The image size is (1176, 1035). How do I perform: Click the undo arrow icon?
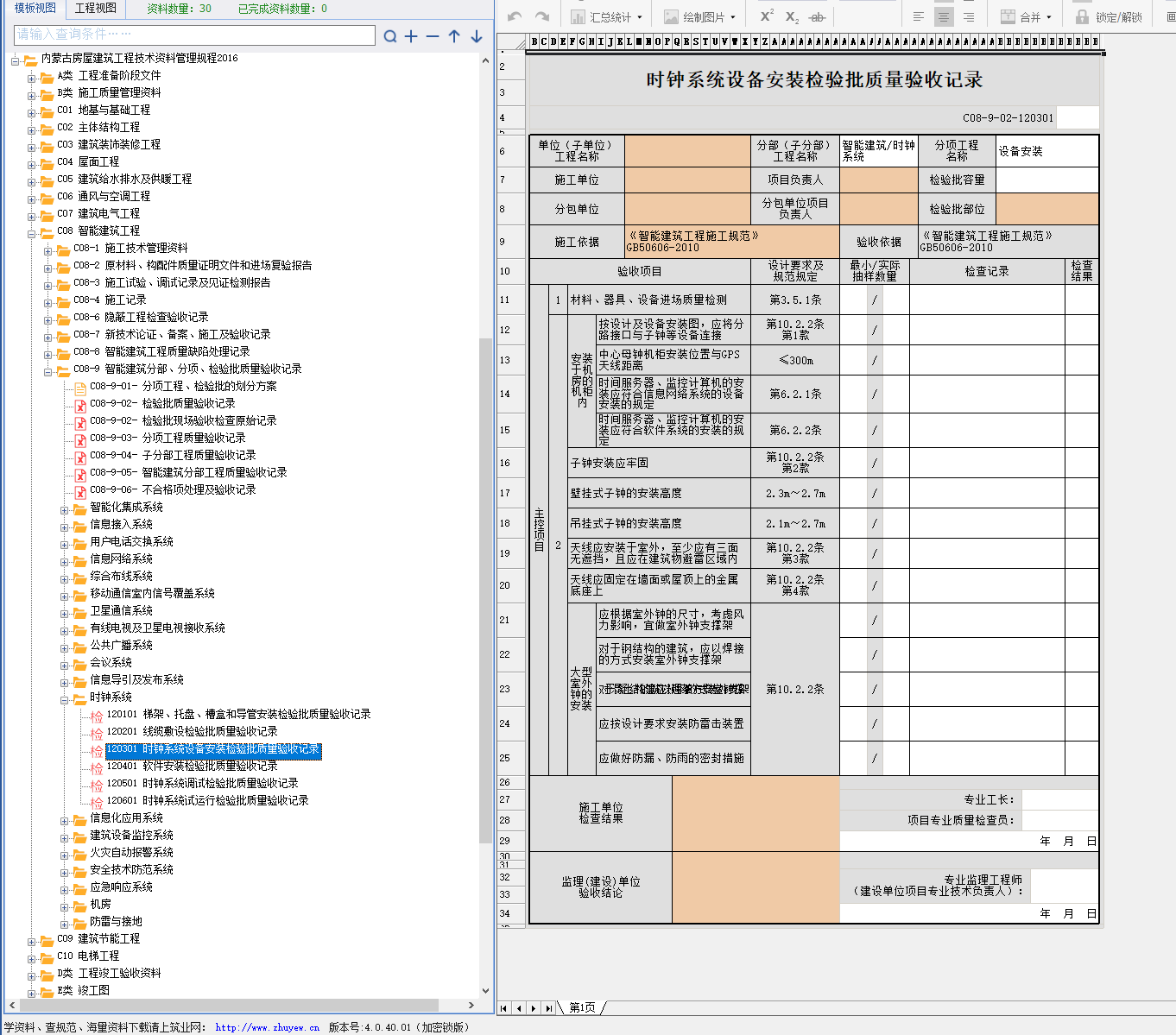tap(515, 16)
